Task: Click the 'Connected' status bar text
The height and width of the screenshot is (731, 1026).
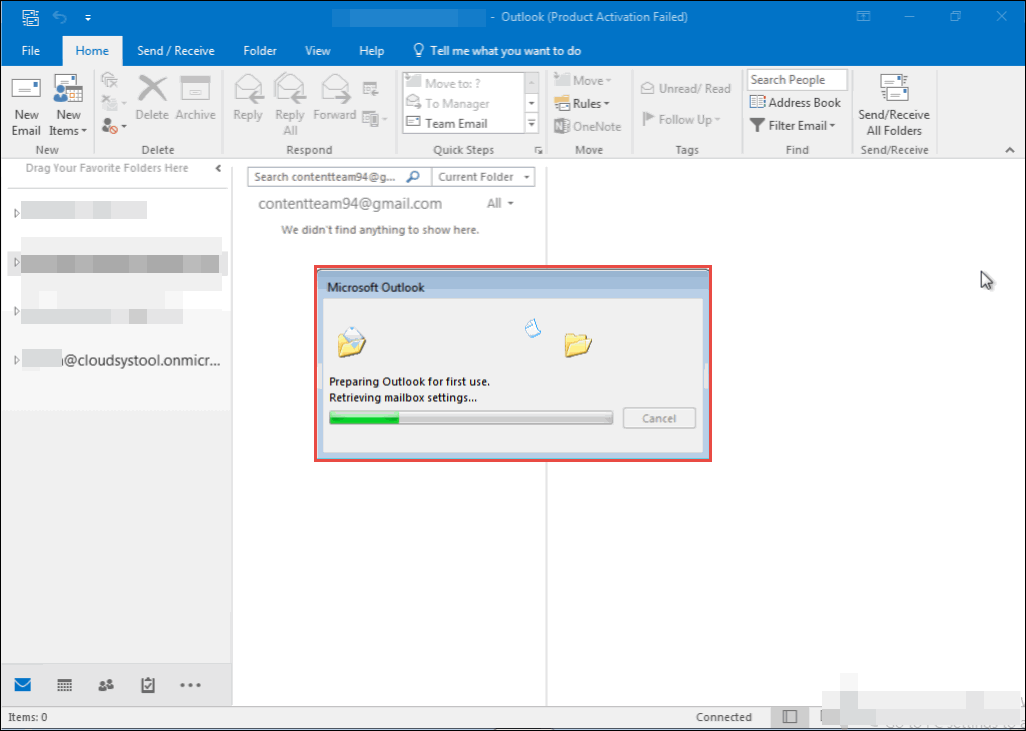Action: (x=724, y=717)
